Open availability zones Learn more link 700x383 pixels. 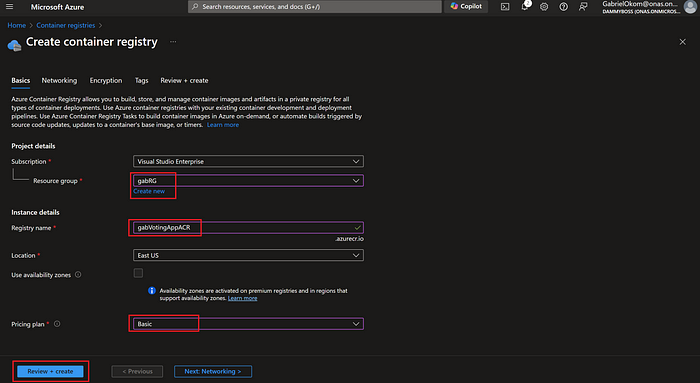pyautogui.click(x=242, y=298)
